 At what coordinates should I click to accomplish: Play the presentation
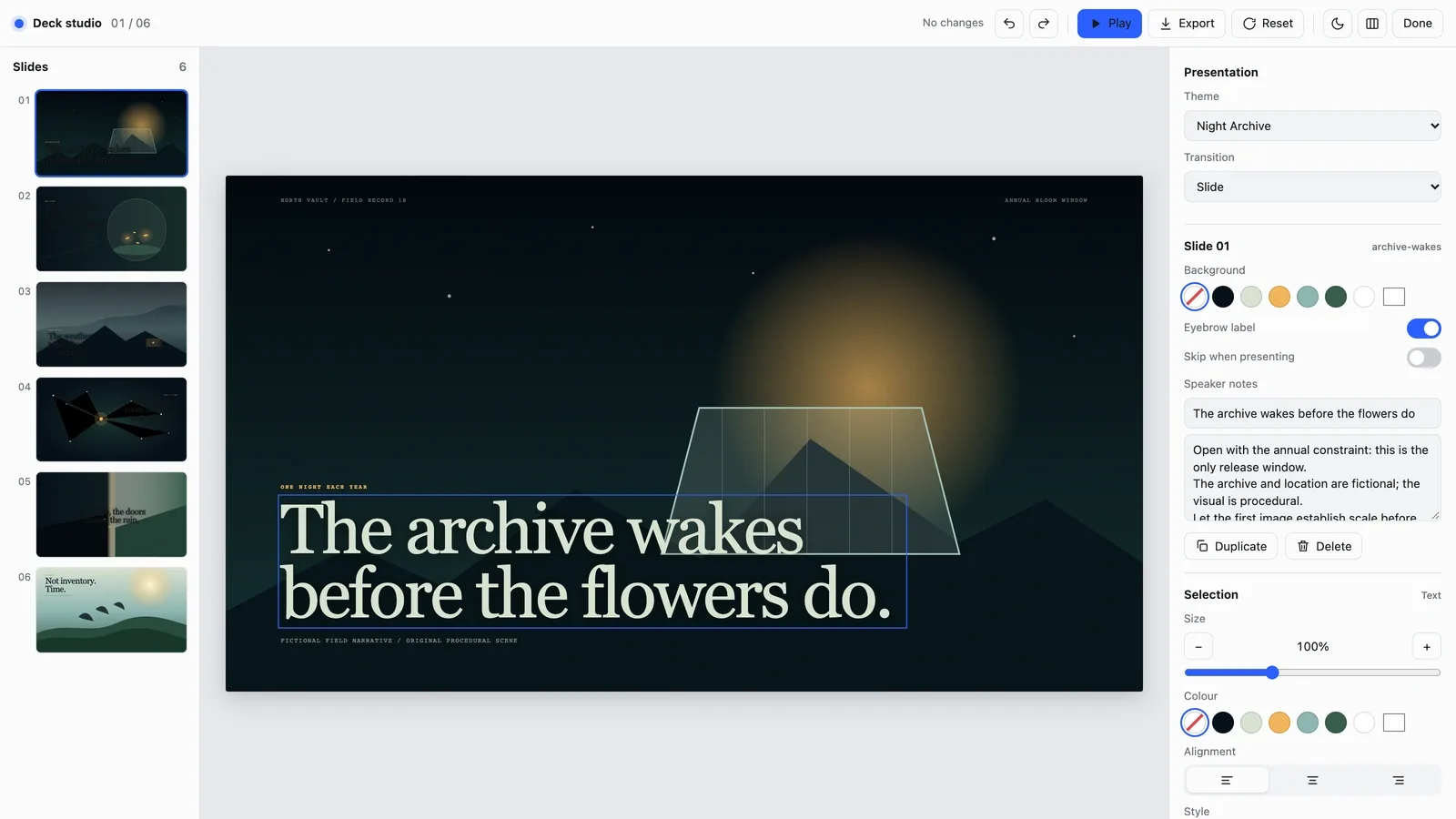click(1109, 24)
